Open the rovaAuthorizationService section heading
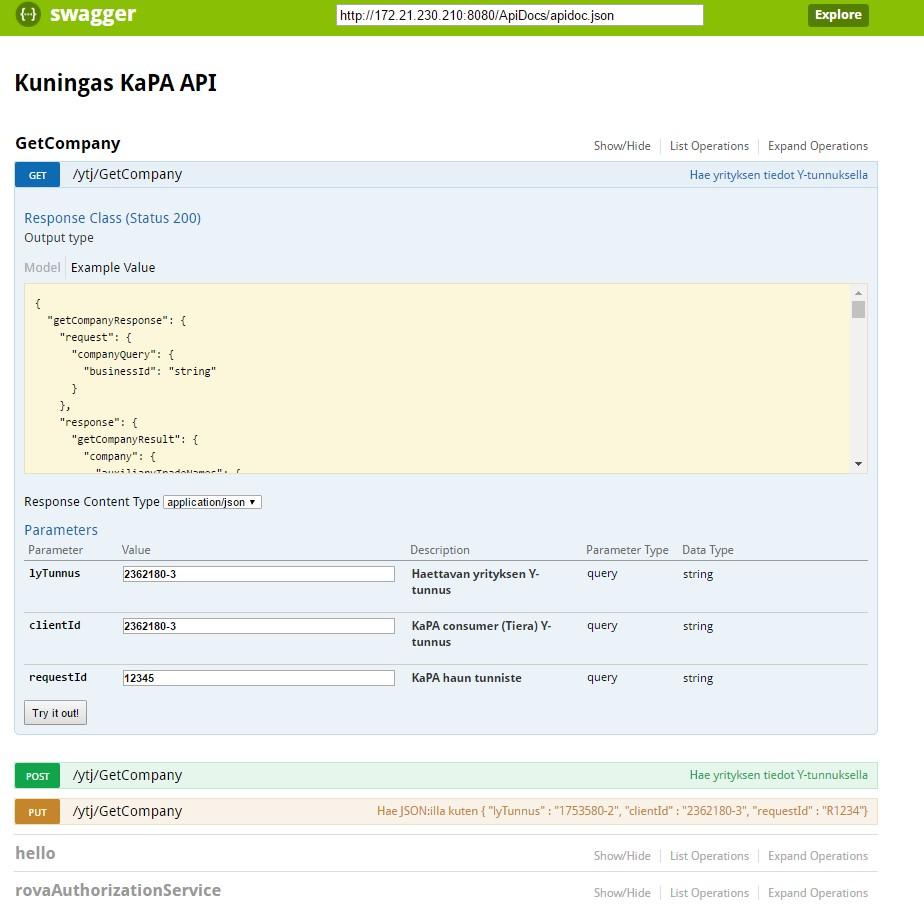This screenshot has width=924, height=911. [x=118, y=890]
